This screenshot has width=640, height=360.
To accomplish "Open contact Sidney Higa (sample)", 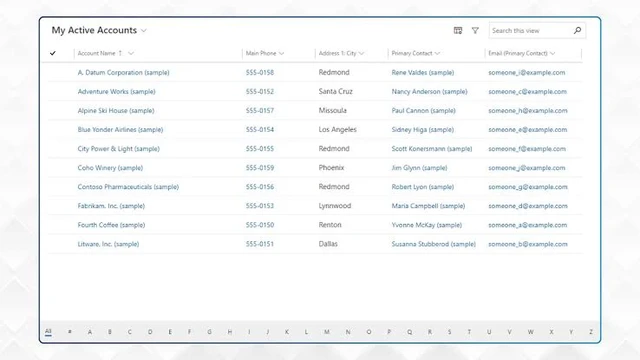I will [x=422, y=129].
